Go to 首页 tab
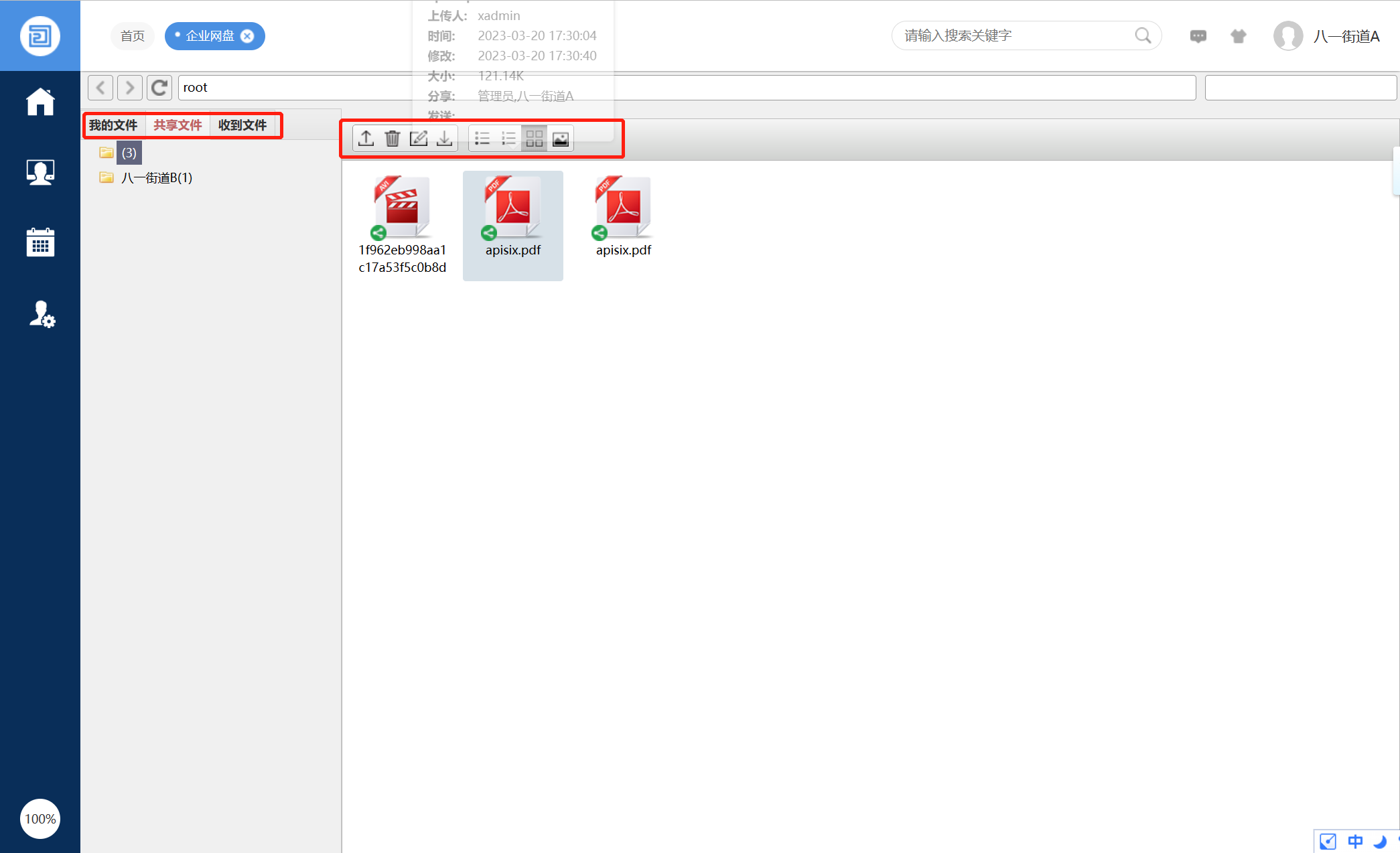 [x=132, y=36]
